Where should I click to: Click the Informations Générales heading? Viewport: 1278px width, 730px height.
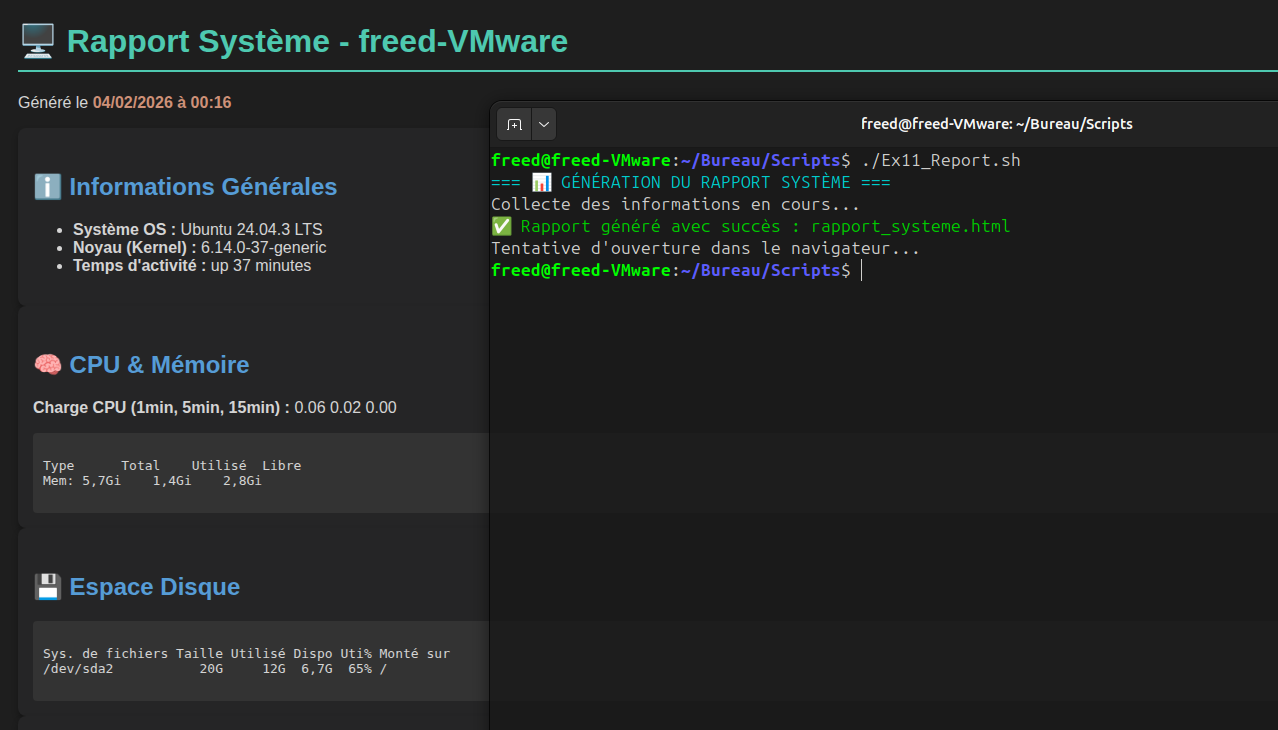pyautogui.click(x=203, y=187)
